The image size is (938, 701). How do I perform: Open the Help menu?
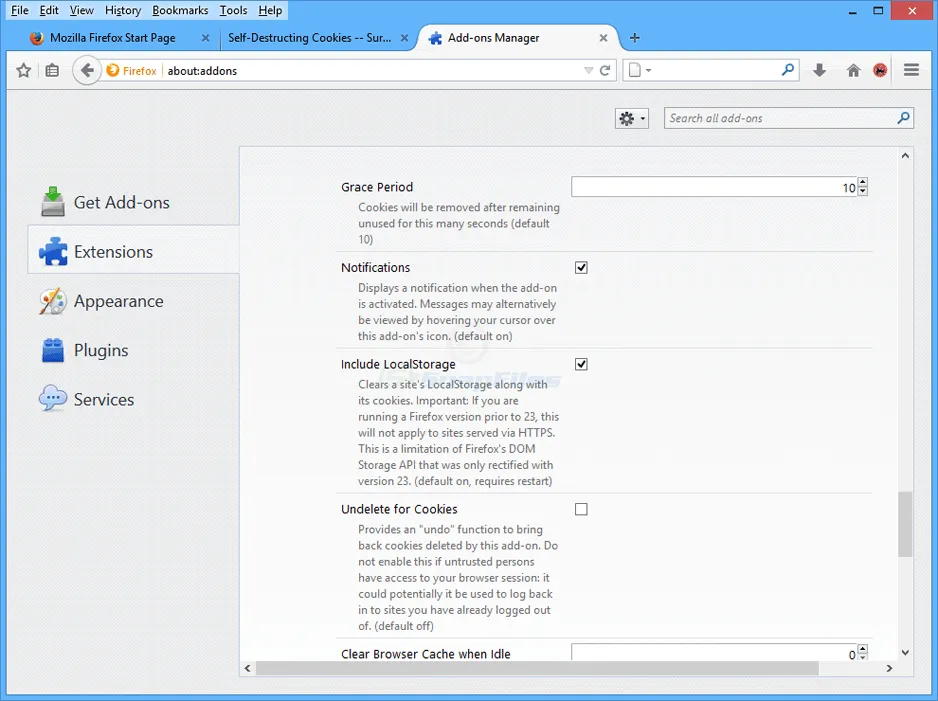(x=270, y=10)
